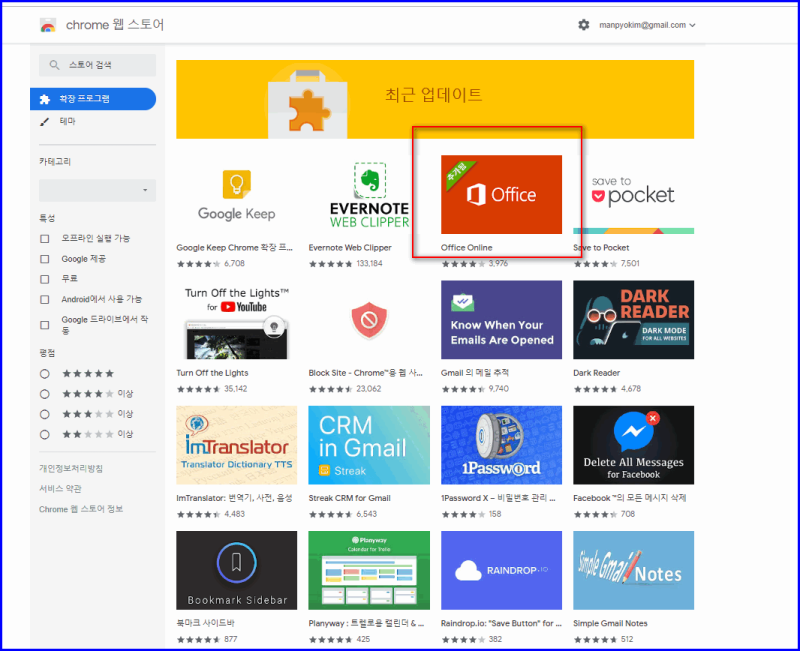Click the Save to Pocket title text
This screenshot has width=800, height=651.
click(602, 247)
